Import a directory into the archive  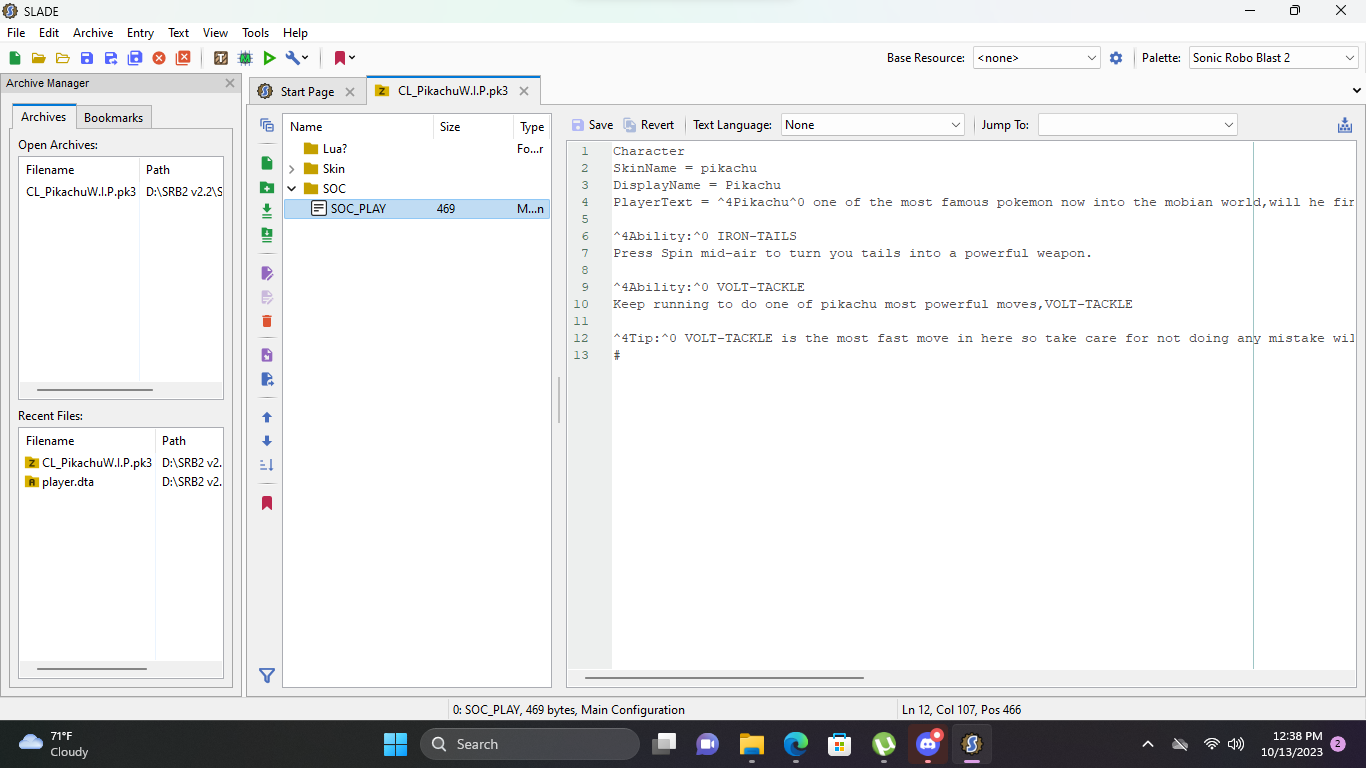click(266, 235)
